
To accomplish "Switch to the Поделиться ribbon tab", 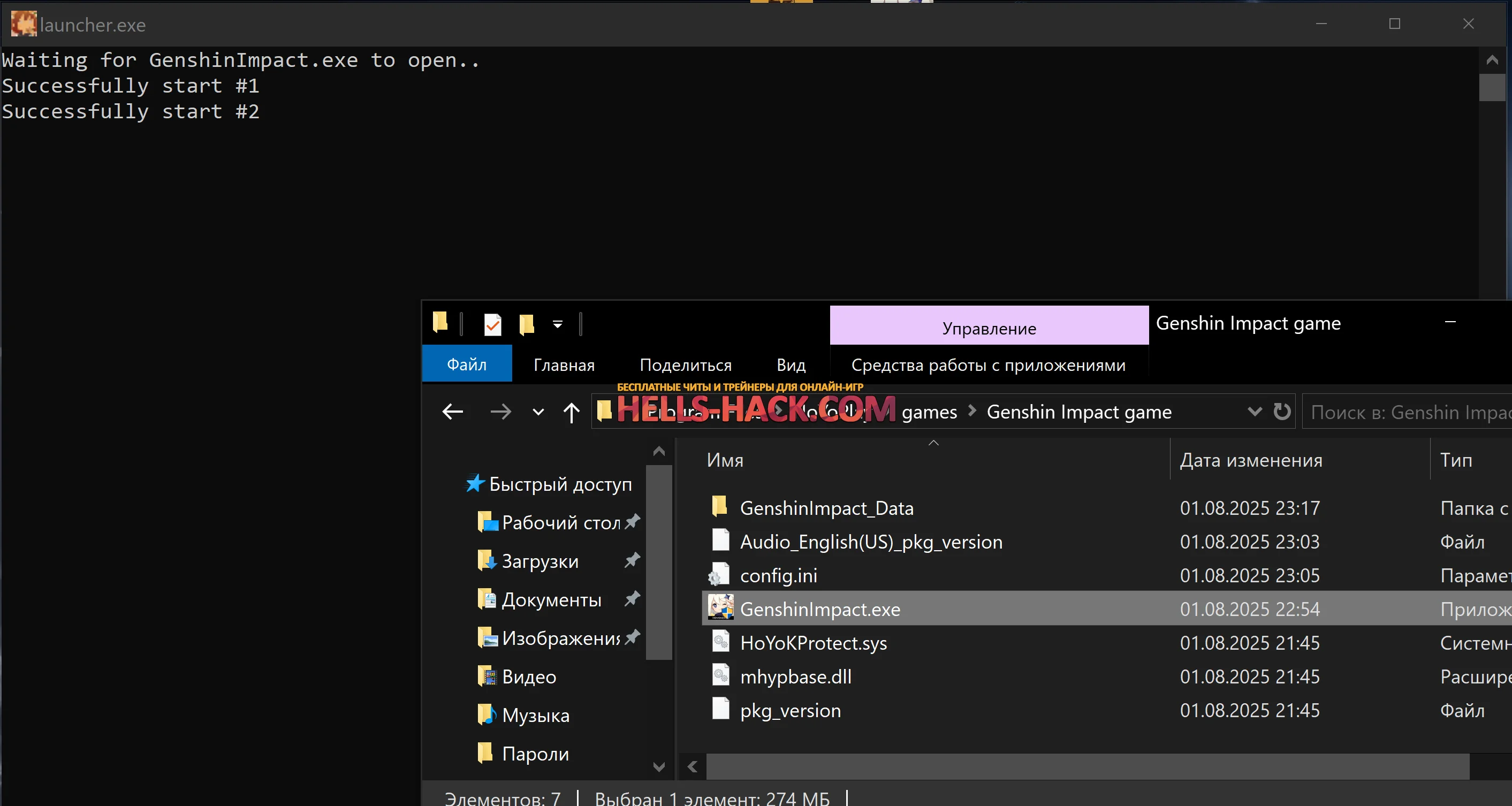I will click(x=686, y=365).
